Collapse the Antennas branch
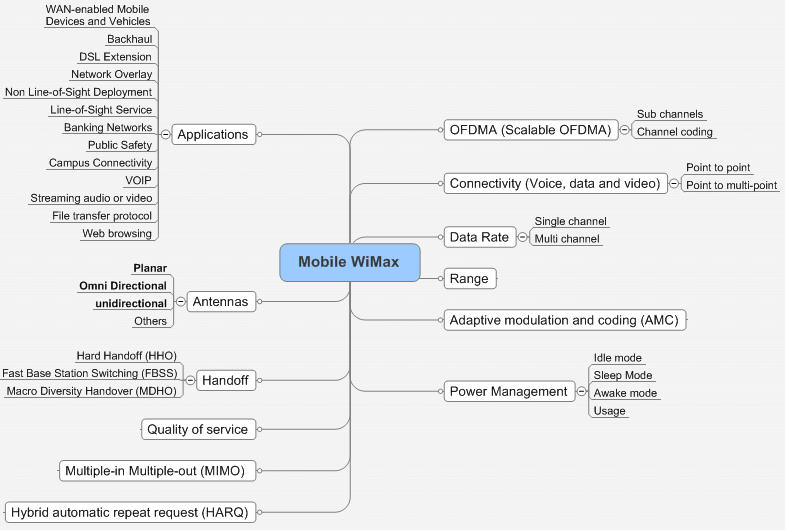Viewport: 785px width, 530px height. click(x=180, y=301)
